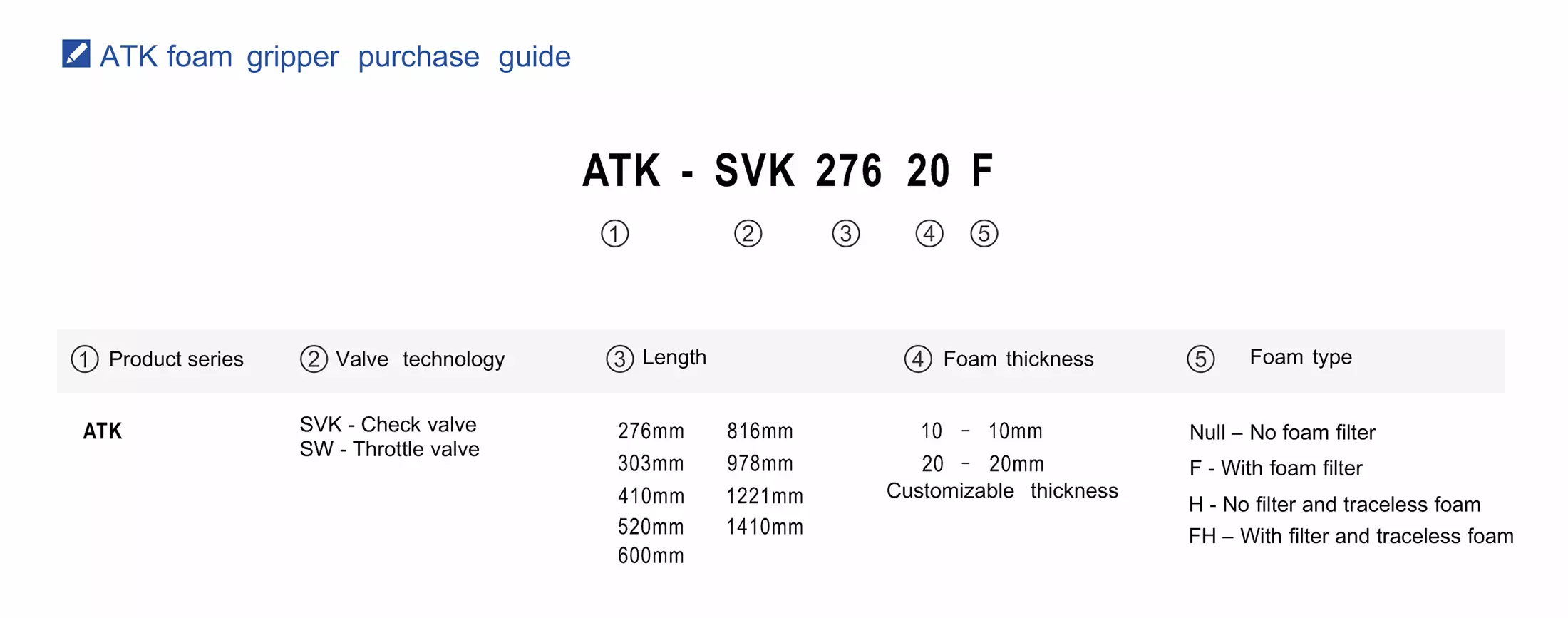
Task: Click circled number 1 below ATK code
Action: point(614,234)
